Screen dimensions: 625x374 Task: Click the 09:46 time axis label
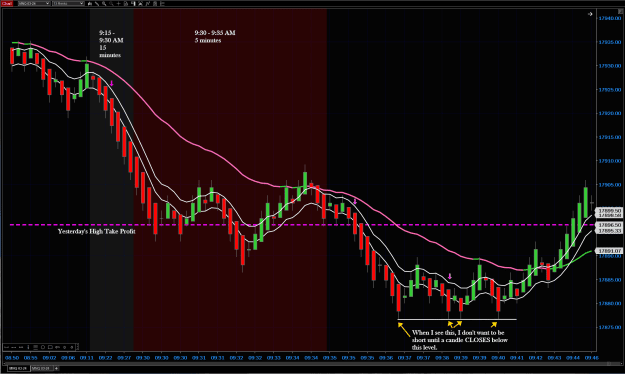592,358
